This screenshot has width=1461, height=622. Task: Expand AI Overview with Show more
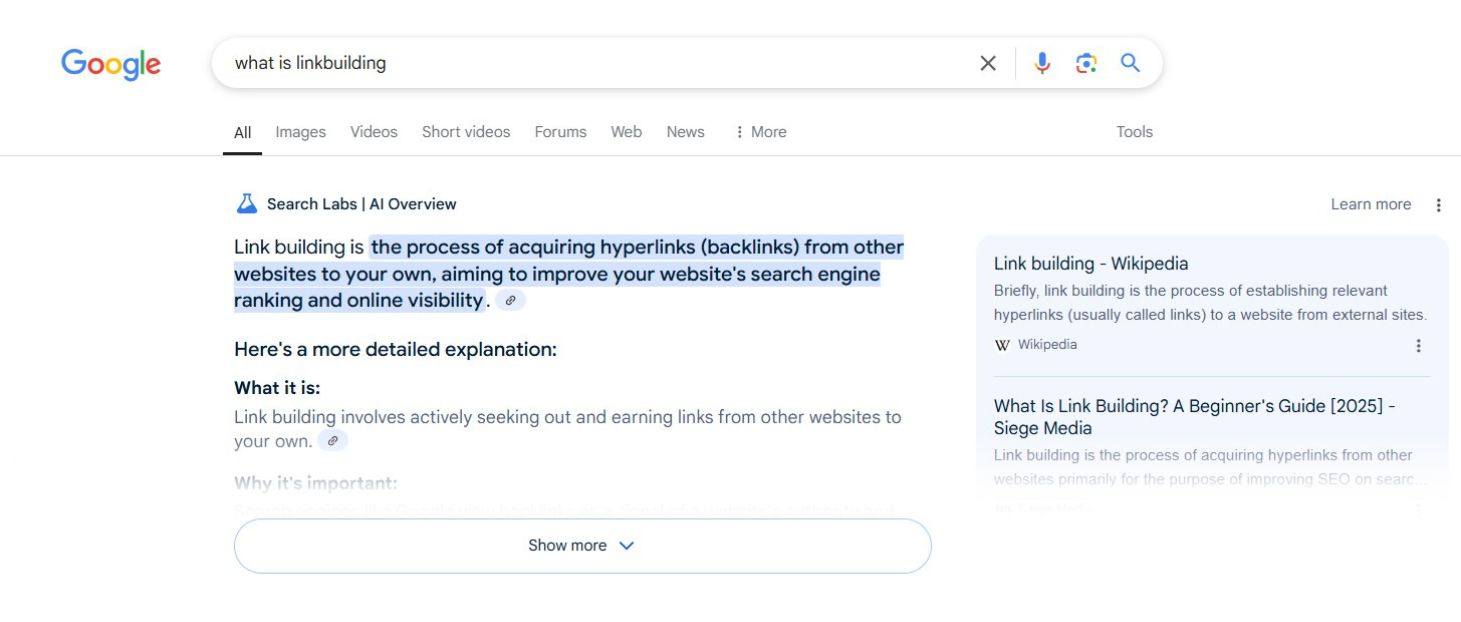click(582, 546)
